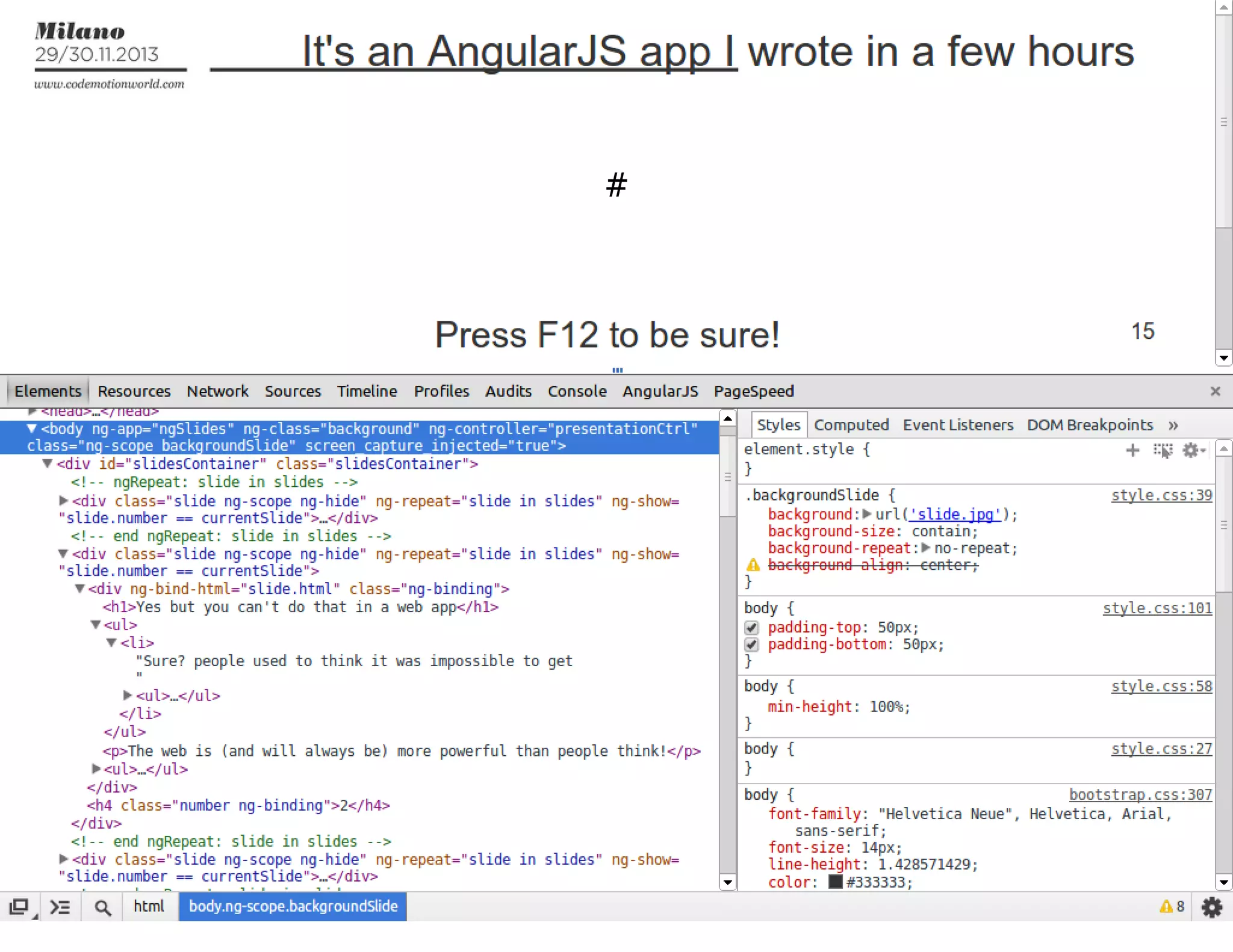Select html in the breadcrumb bar
The width and height of the screenshot is (1233, 952).
pyautogui.click(x=148, y=906)
